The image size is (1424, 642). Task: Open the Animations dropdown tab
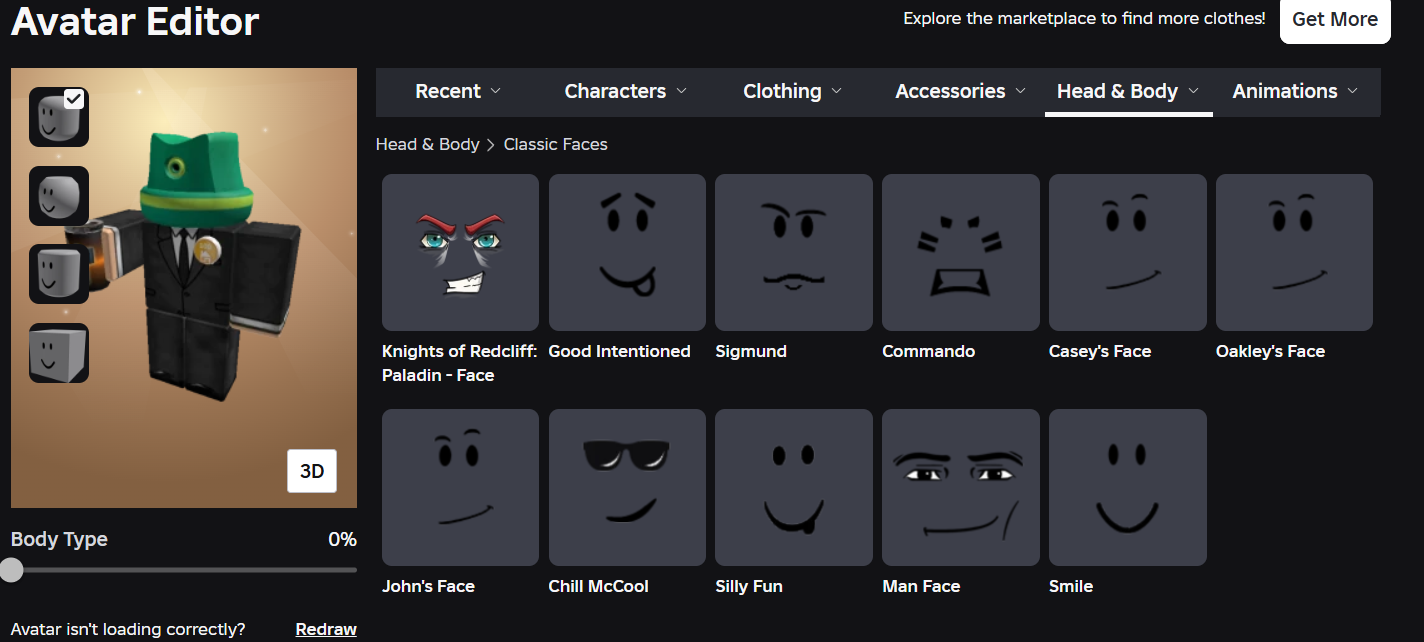(x=1296, y=91)
